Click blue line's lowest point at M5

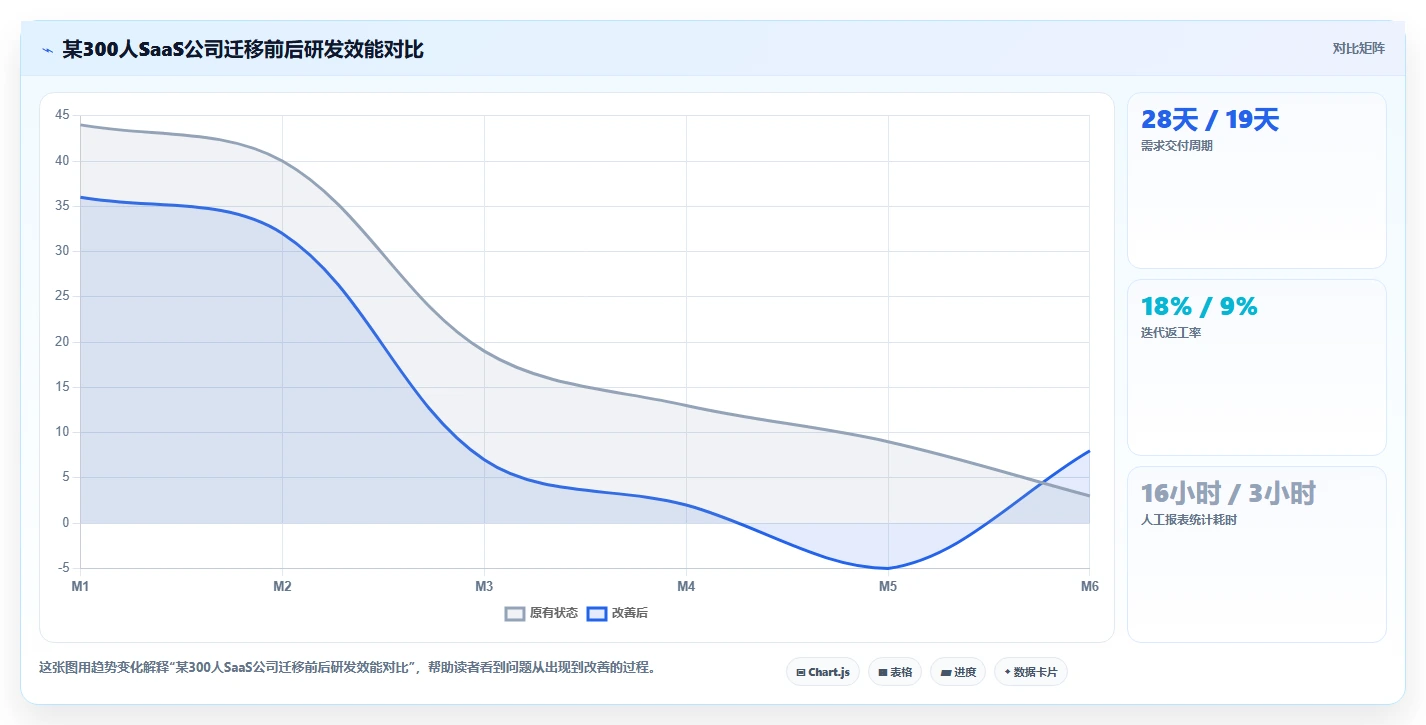coord(888,568)
